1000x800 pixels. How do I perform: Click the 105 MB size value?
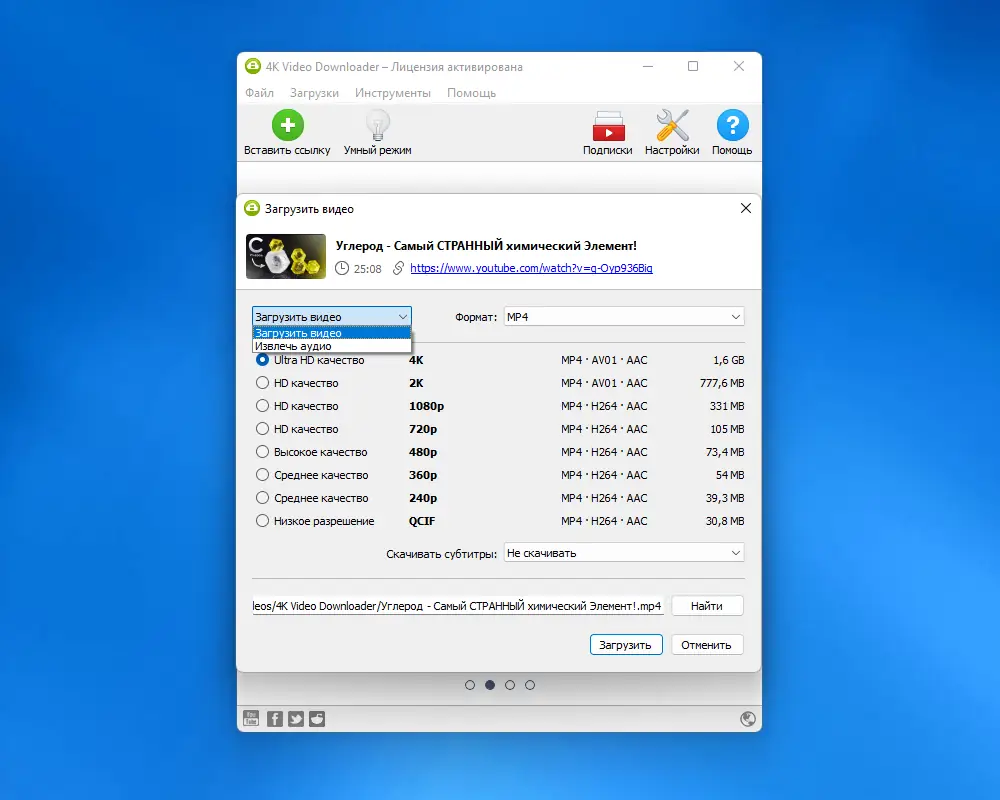tap(727, 429)
